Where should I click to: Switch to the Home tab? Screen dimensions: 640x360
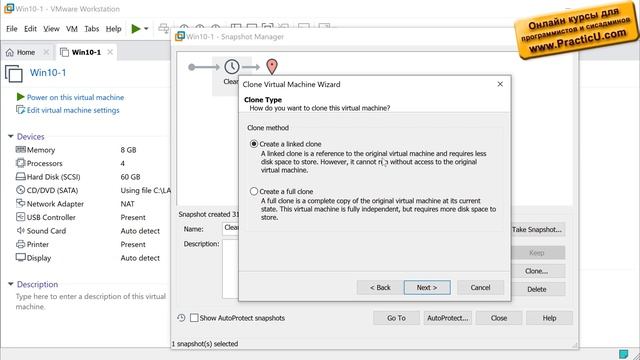tap(26, 52)
